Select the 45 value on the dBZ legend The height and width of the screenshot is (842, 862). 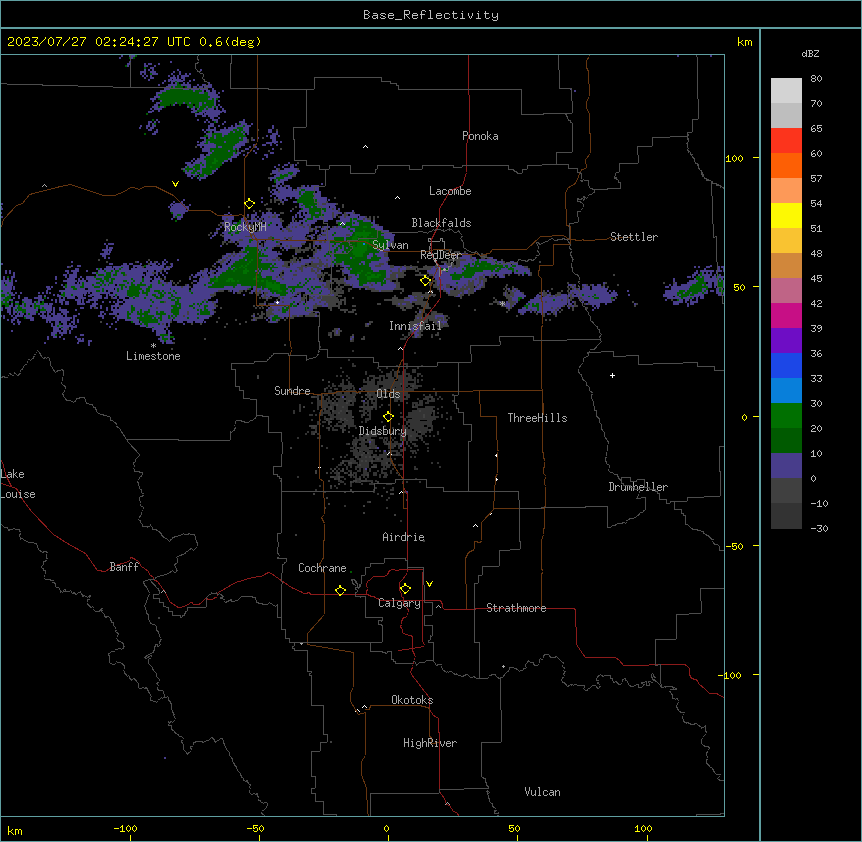816,278
